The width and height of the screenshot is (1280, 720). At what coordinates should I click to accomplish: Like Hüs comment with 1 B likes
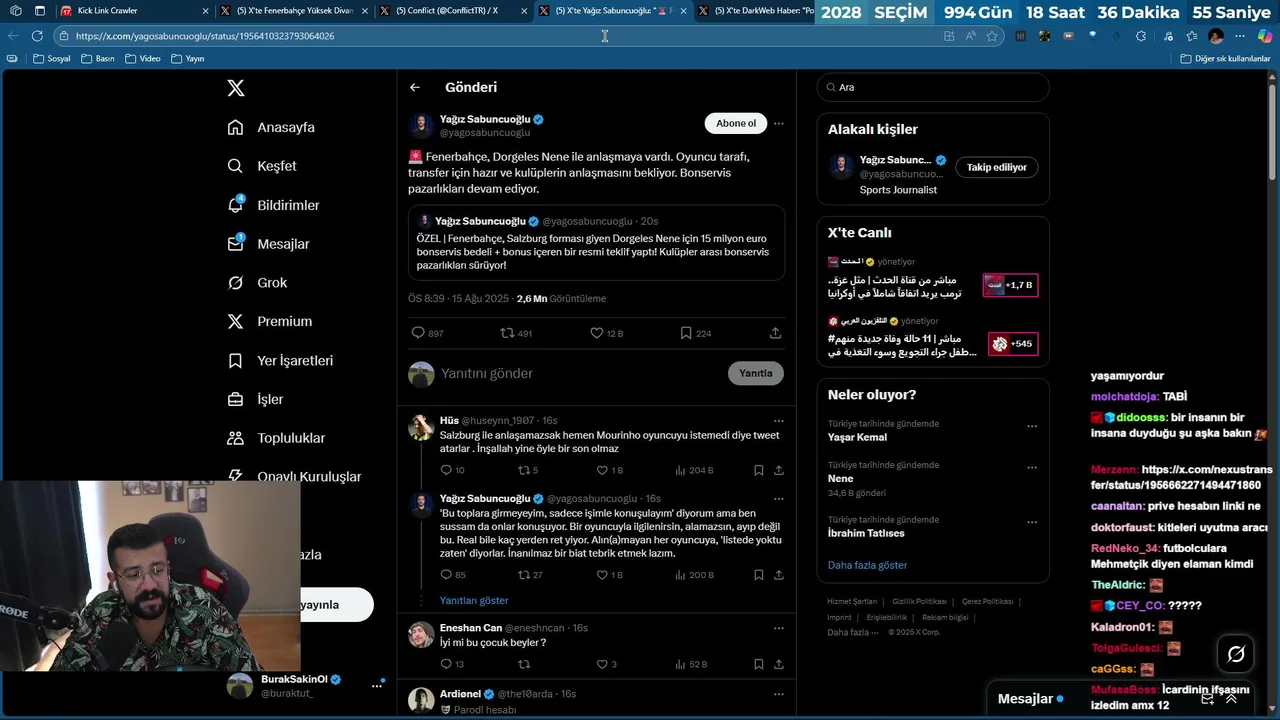[609, 470]
